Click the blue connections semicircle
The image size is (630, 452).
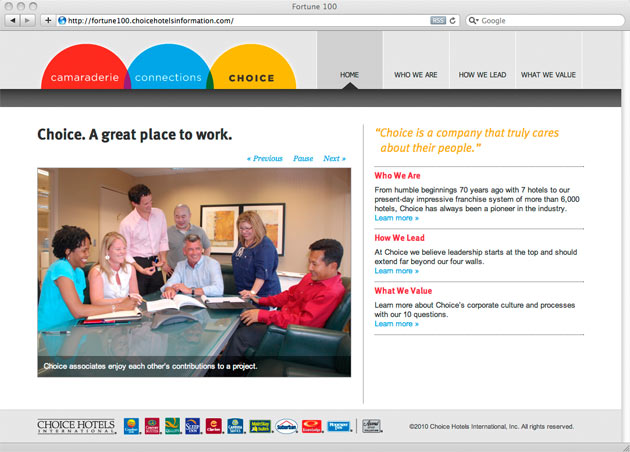[168, 68]
